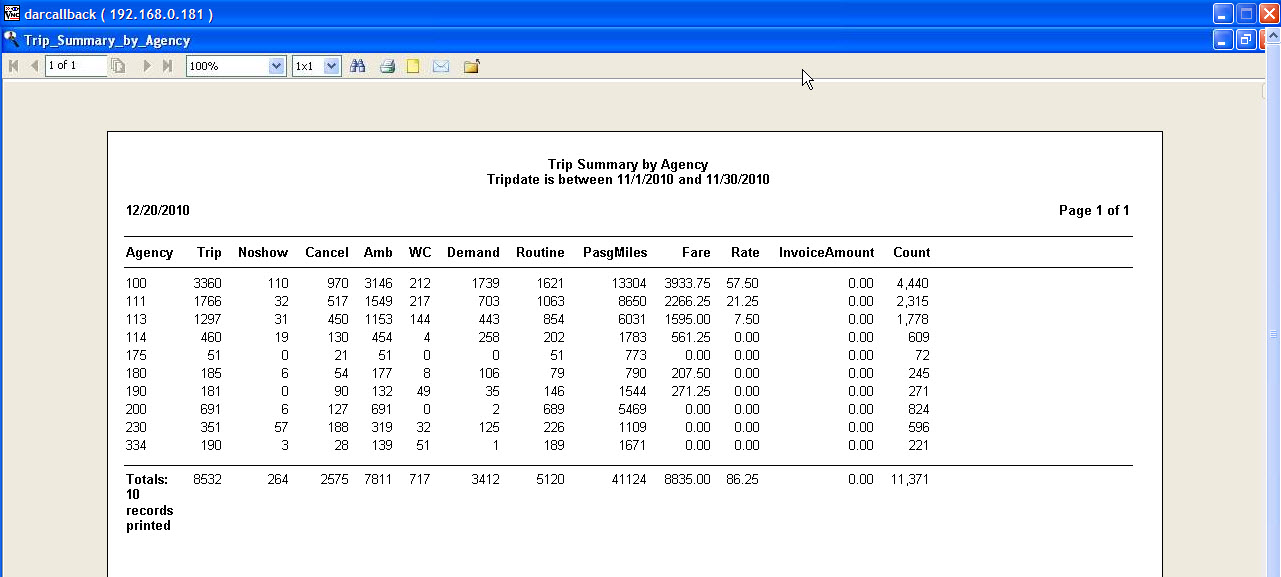This screenshot has height=577, width=1281.
Task: Click the Trip_Summary_by_Agency title icon
Action: pyautogui.click(x=12, y=40)
